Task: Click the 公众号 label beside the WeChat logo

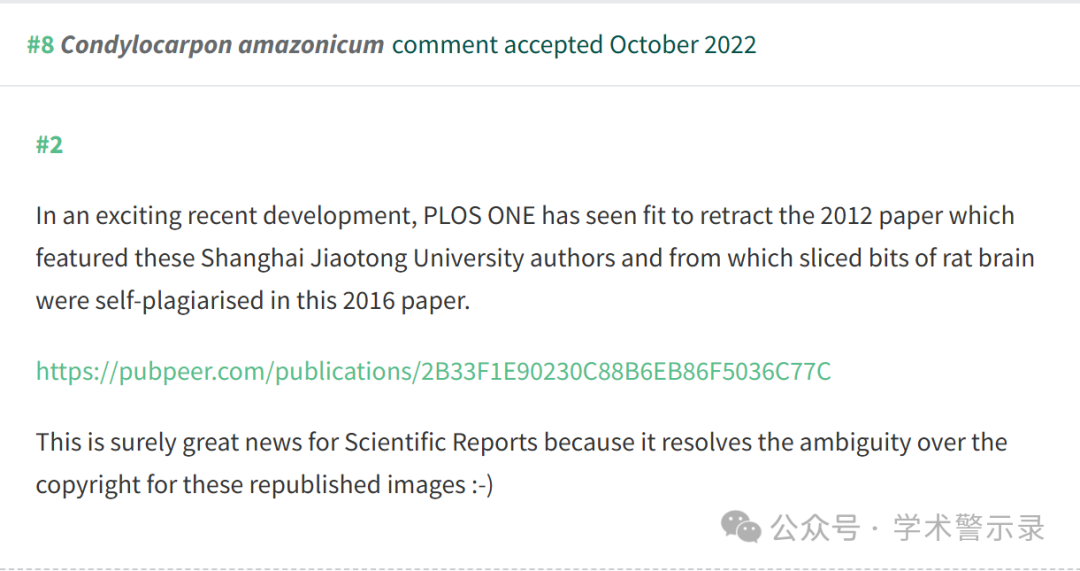Action: click(x=816, y=528)
